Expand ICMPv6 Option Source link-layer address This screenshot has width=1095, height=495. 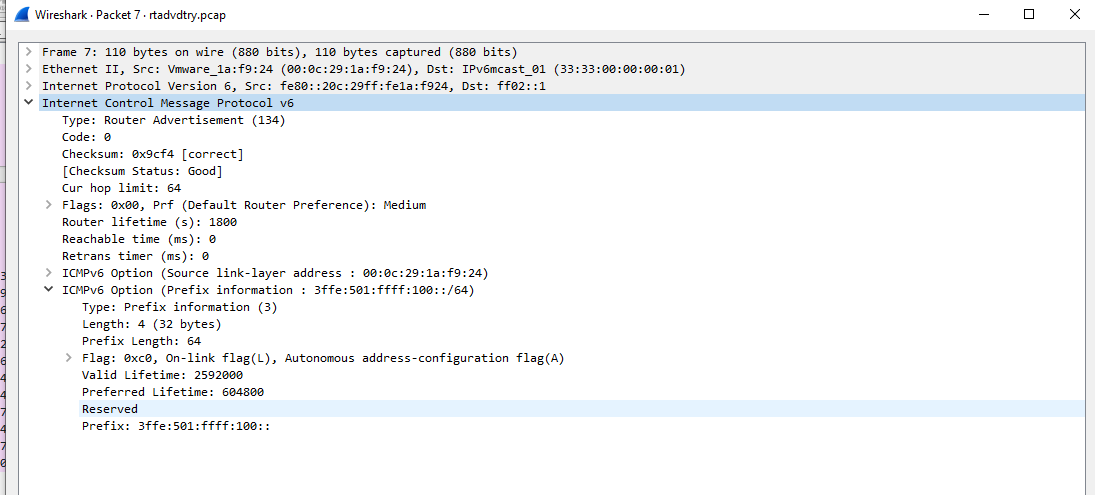pos(50,273)
